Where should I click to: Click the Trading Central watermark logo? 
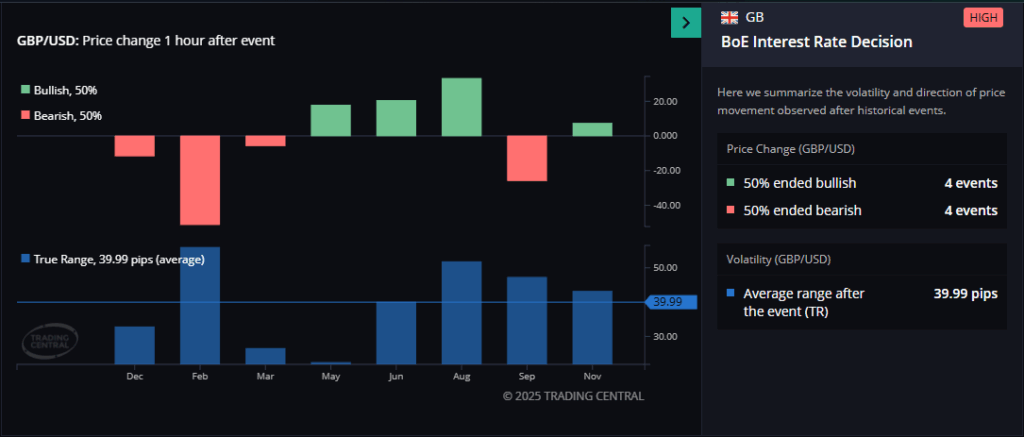pos(50,342)
